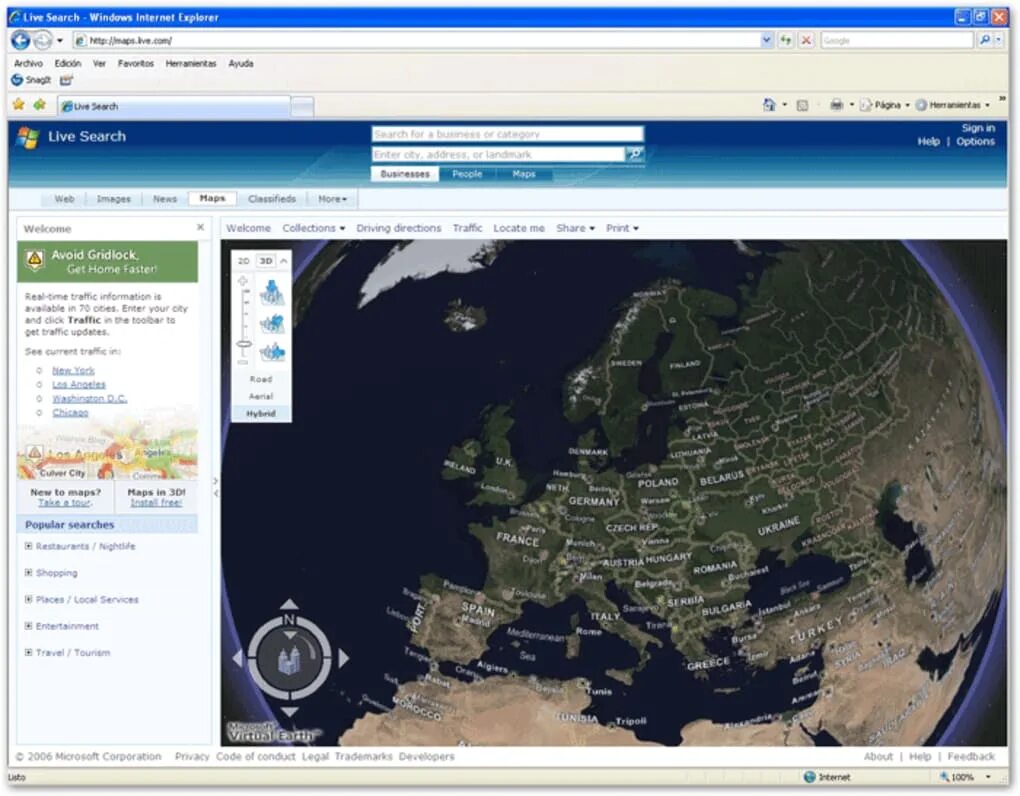Run the Live Search magnifier search button
1020x796 pixels.
point(634,154)
